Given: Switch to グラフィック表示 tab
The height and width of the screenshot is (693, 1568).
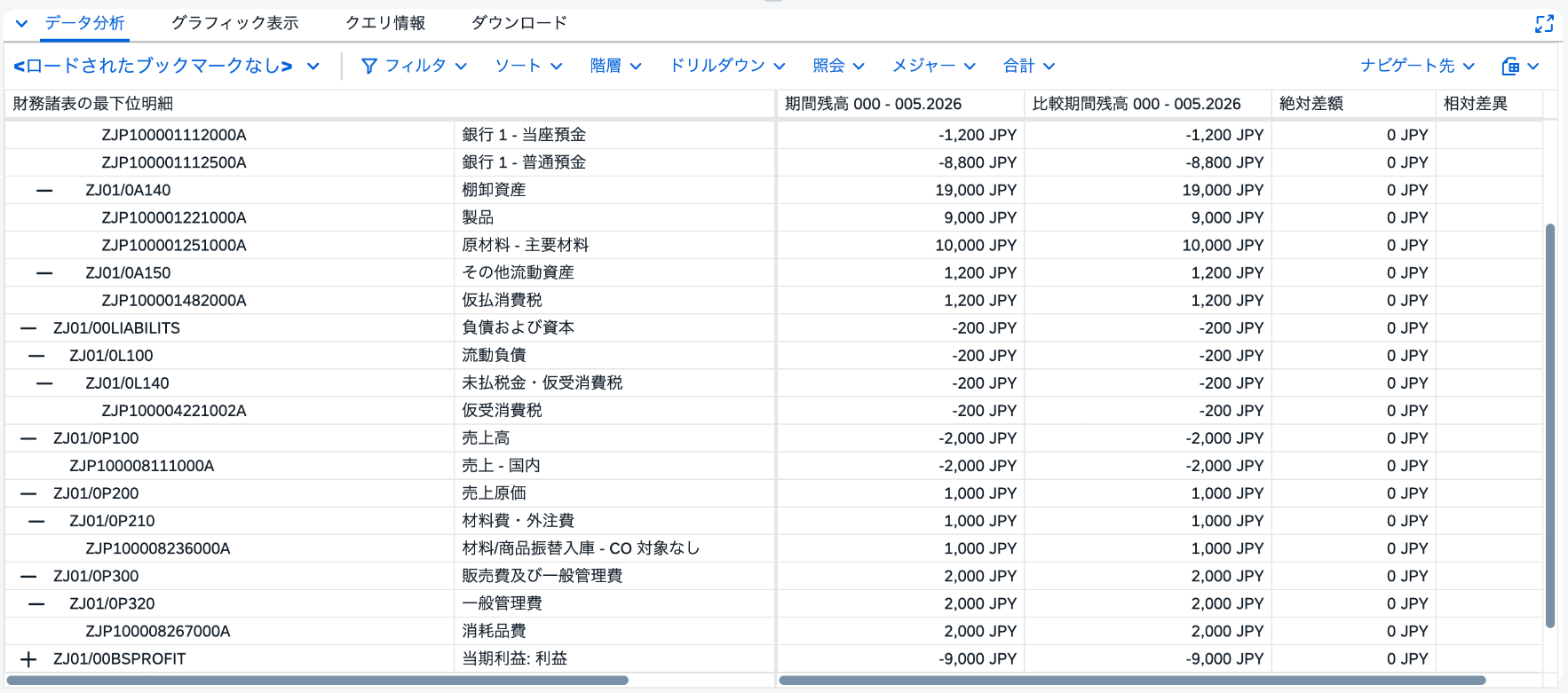Looking at the screenshot, I should point(234,23).
